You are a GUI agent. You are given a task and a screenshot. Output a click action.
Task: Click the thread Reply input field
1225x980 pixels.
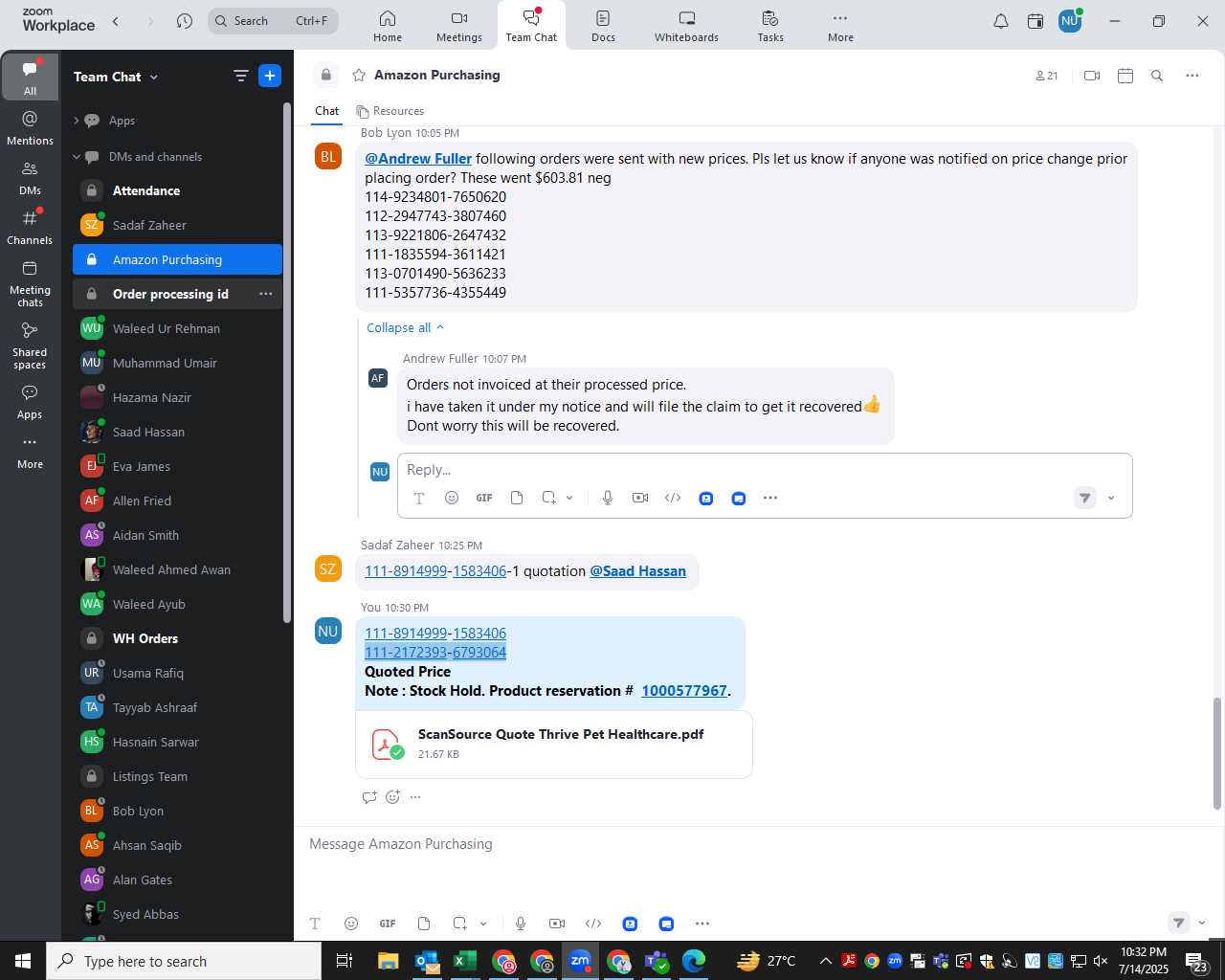coord(765,470)
